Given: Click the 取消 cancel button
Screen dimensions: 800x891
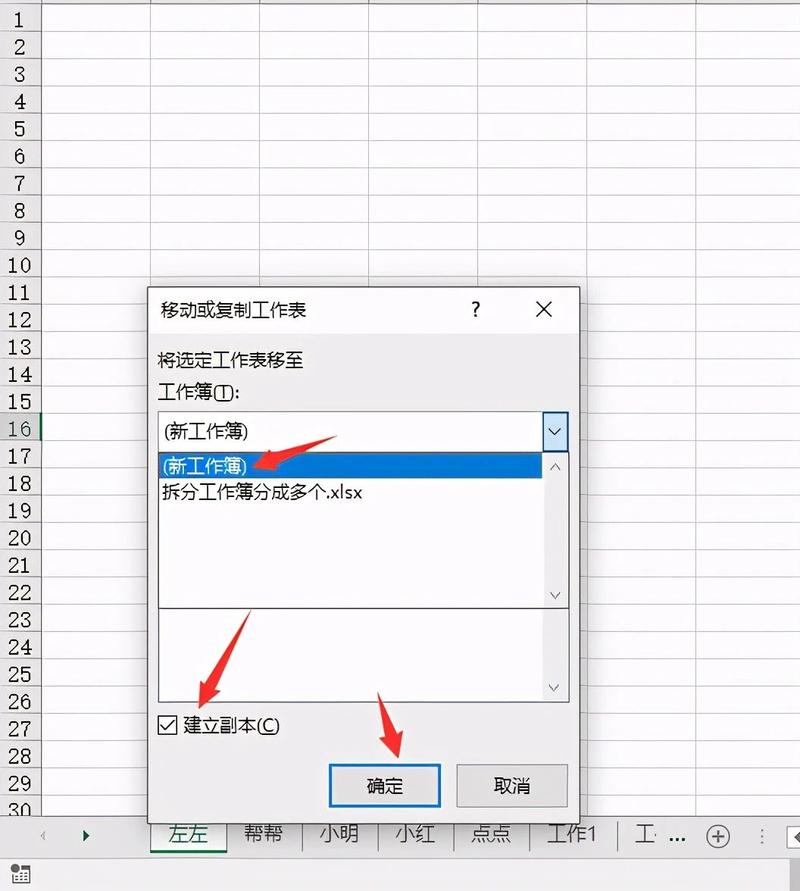Looking at the screenshot, I should [x=511, y=786].
